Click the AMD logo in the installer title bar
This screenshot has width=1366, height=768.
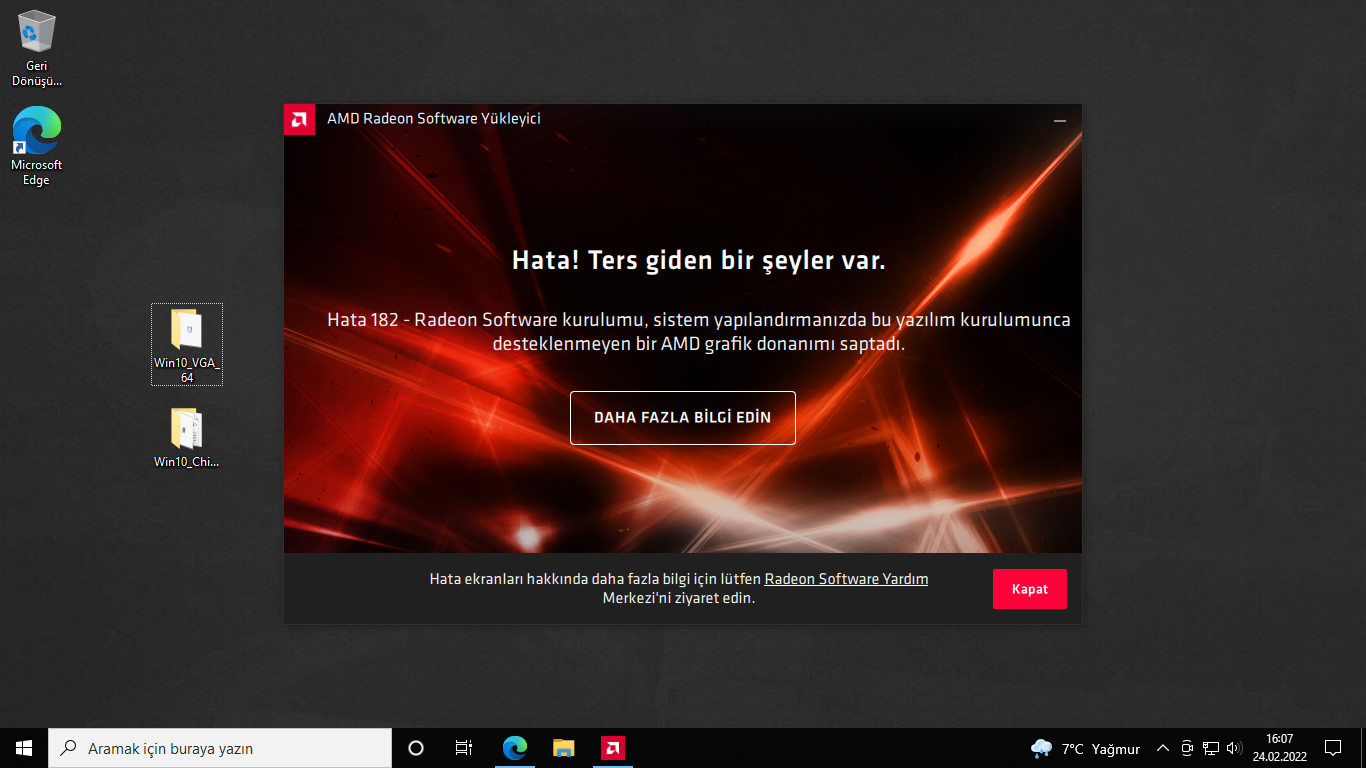pos(299,120)
